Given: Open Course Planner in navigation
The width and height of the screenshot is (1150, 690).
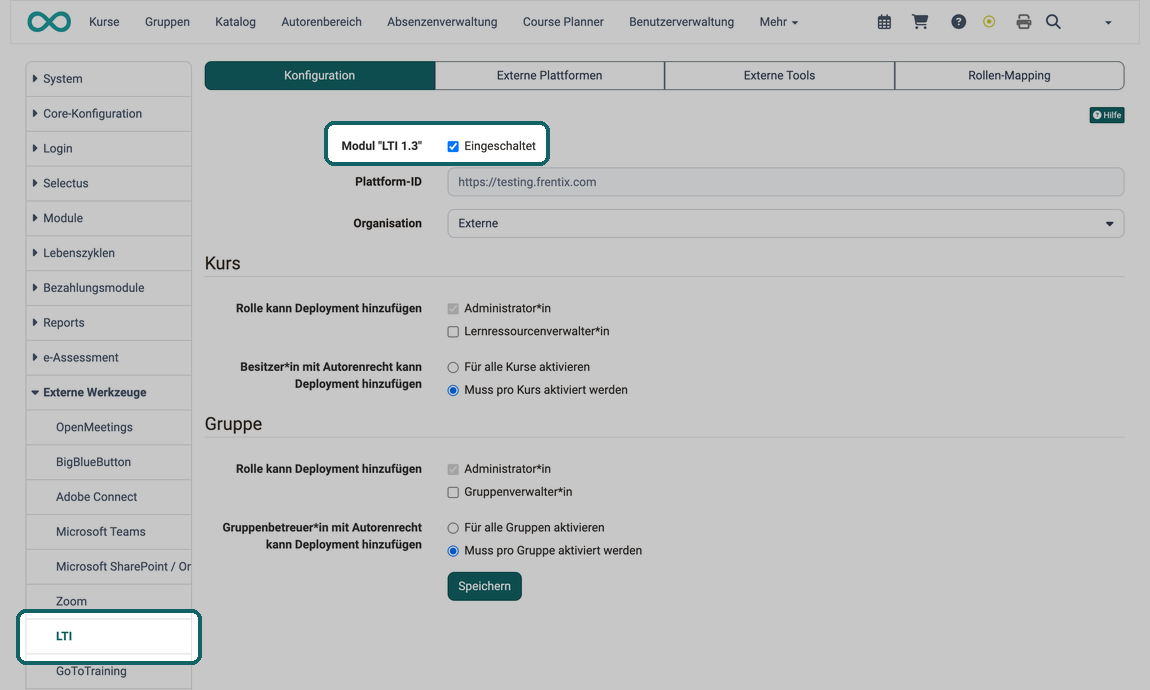Looking at the screenshot, I should coord(563,22).
